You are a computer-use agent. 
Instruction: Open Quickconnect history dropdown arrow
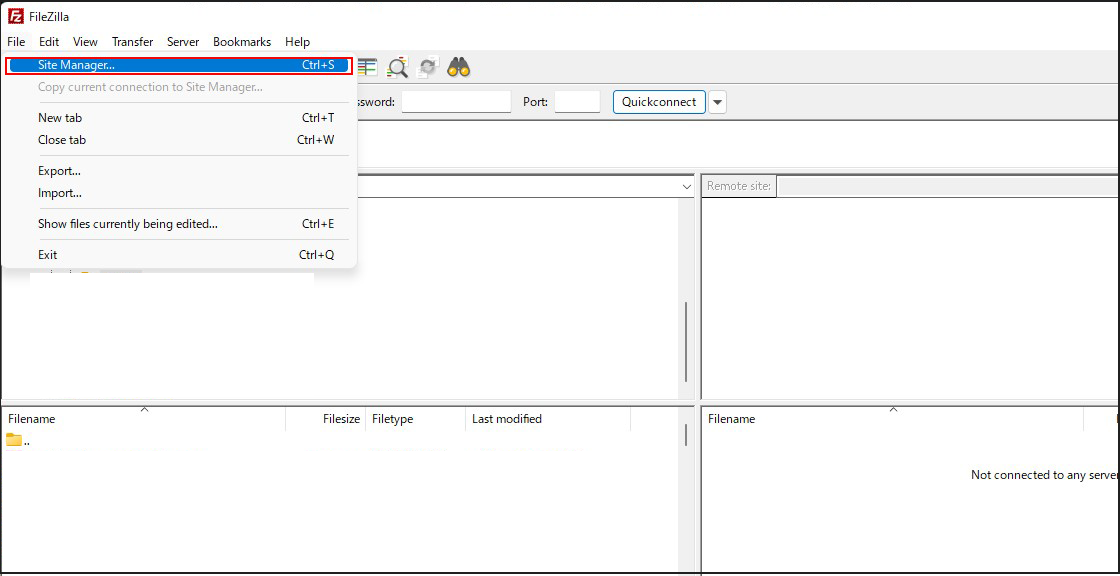(718, 101)
